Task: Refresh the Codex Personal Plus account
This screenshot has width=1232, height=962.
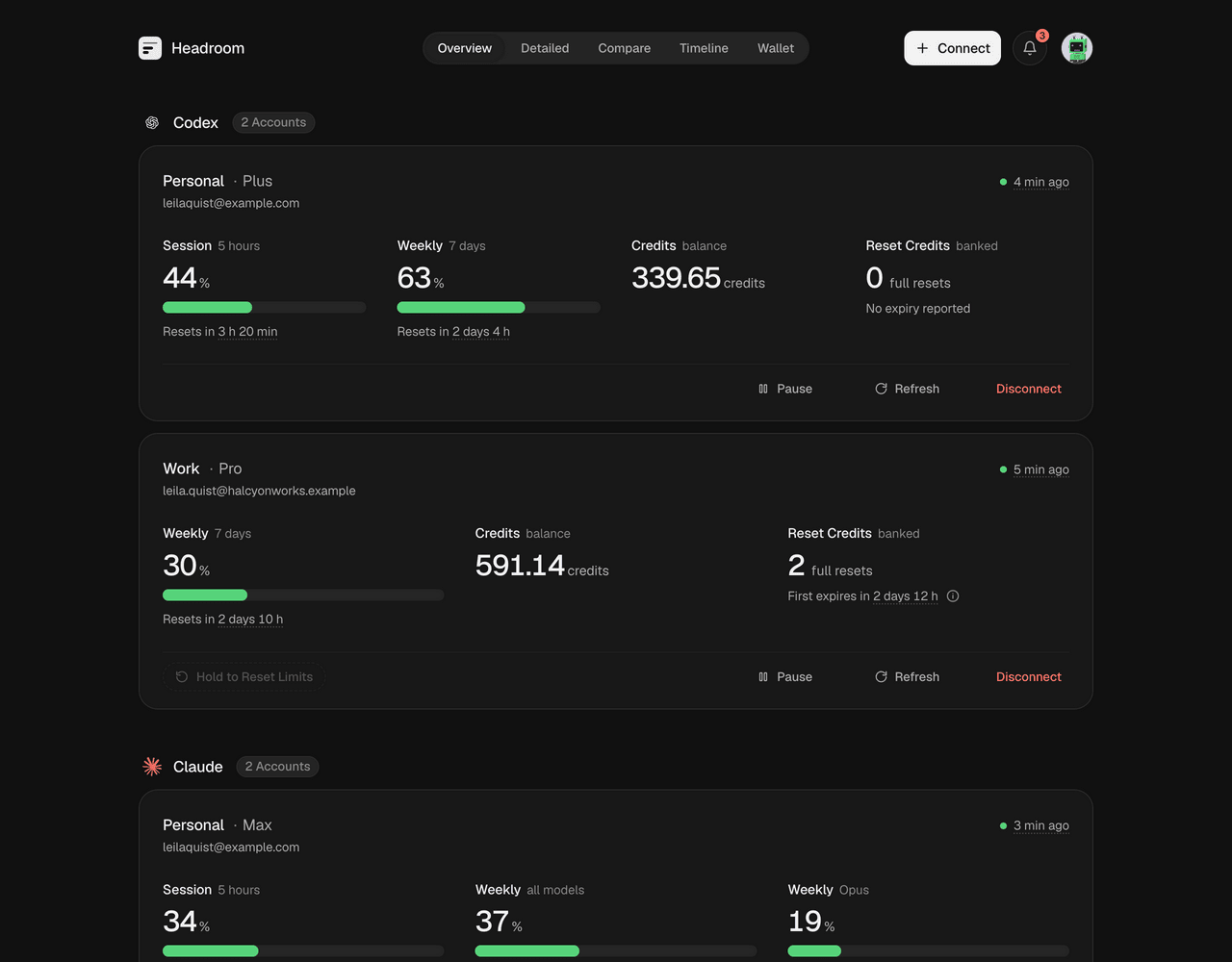Action: pos(907,389)
